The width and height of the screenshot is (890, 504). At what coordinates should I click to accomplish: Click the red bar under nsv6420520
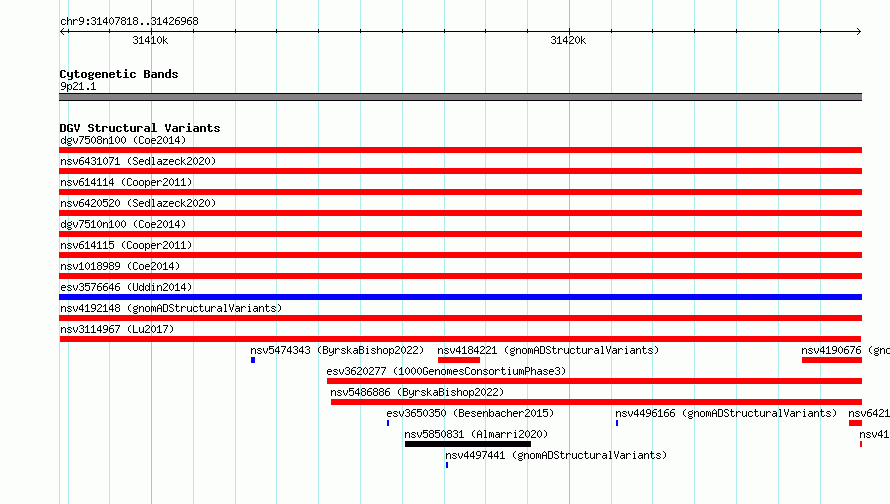pos(460,213)
